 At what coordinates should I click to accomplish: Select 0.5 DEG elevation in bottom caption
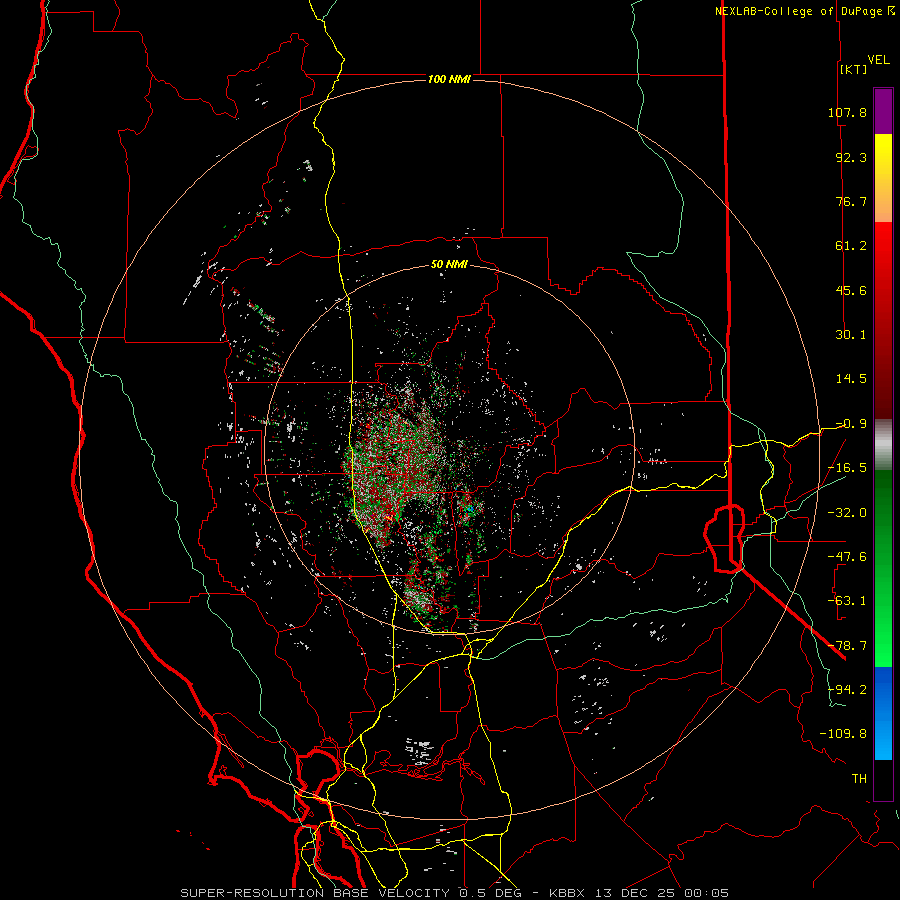pos(490,893)
